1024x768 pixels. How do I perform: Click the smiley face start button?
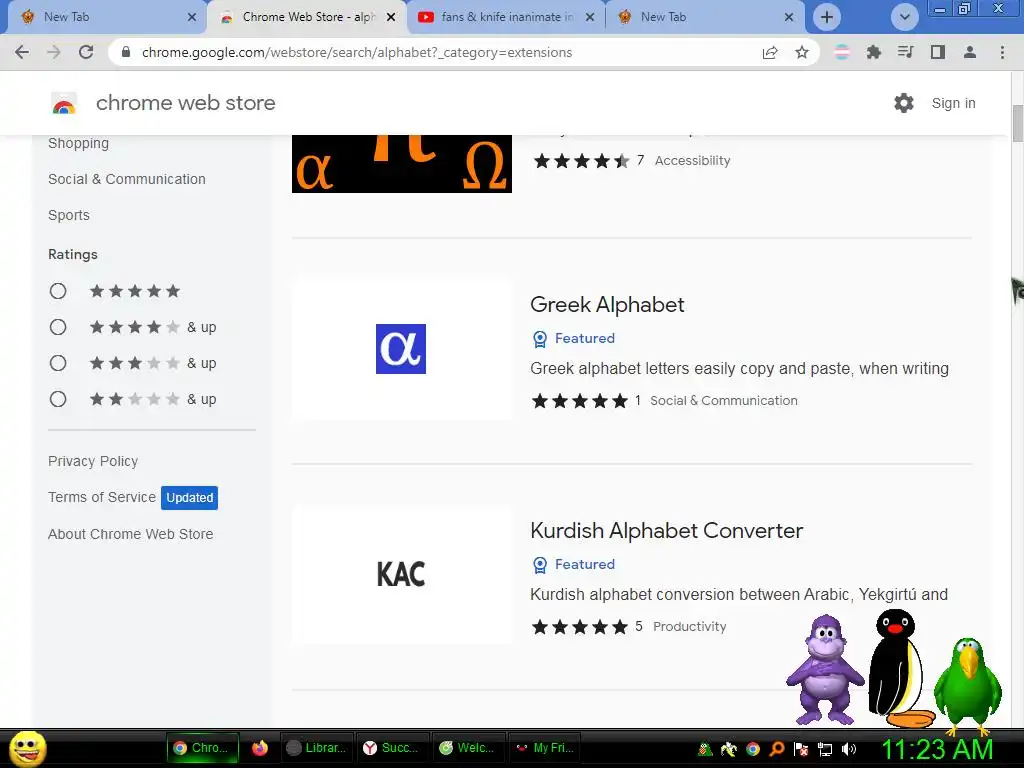coord(27,748)
